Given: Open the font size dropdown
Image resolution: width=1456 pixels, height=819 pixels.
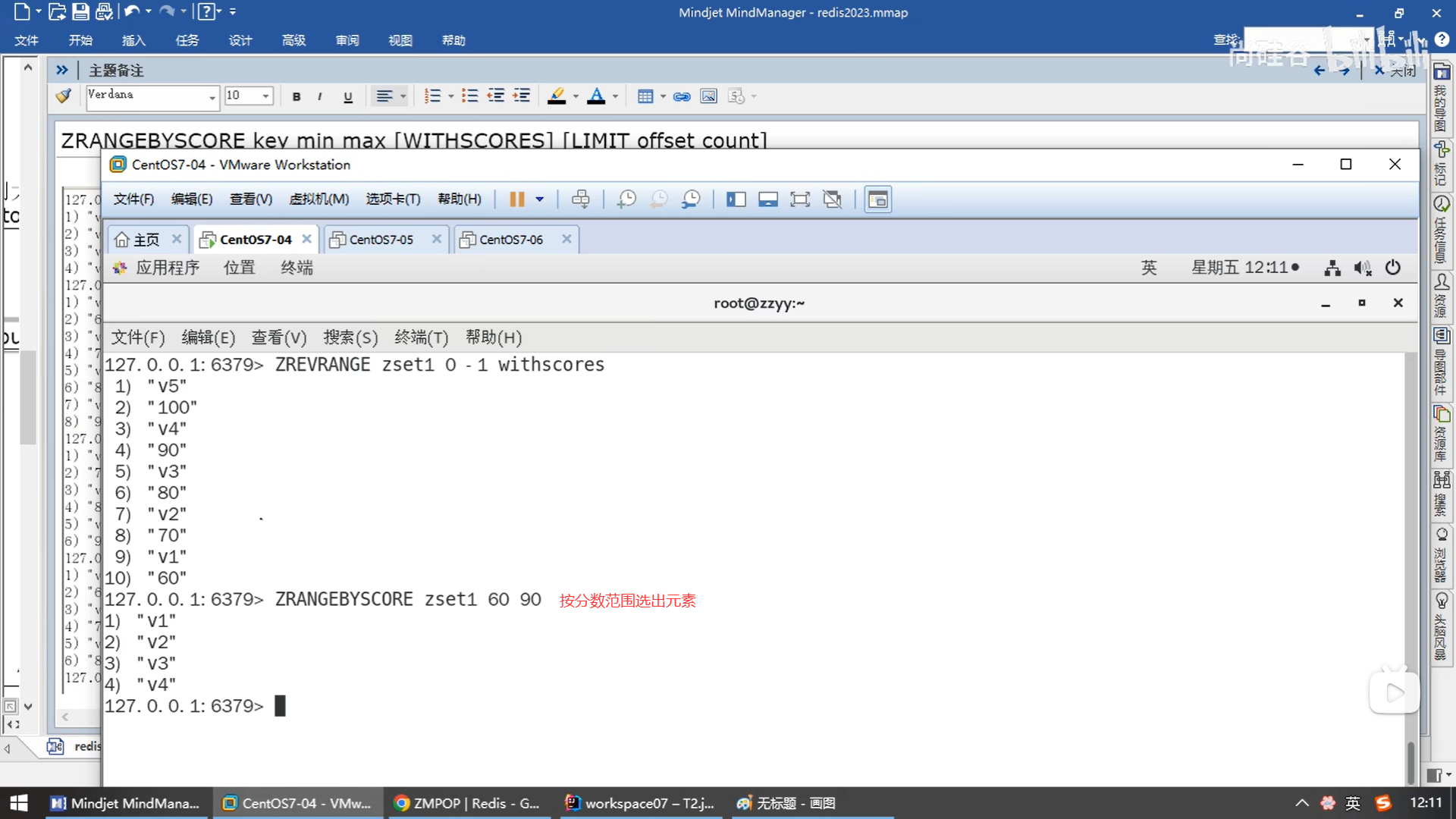Looking at the screenshot, I should (265, 96).
